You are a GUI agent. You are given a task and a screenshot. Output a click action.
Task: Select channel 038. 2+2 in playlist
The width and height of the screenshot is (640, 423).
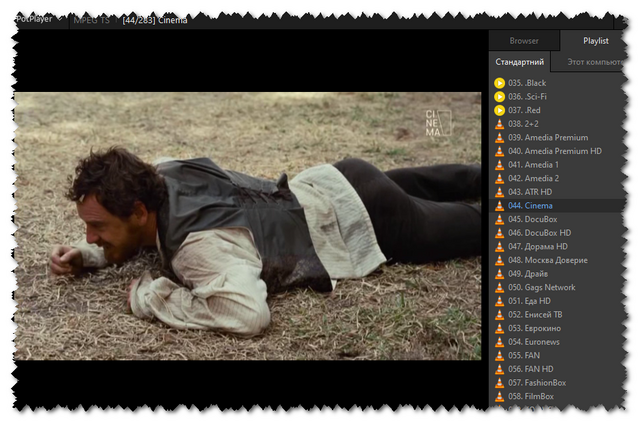point(523,124)
